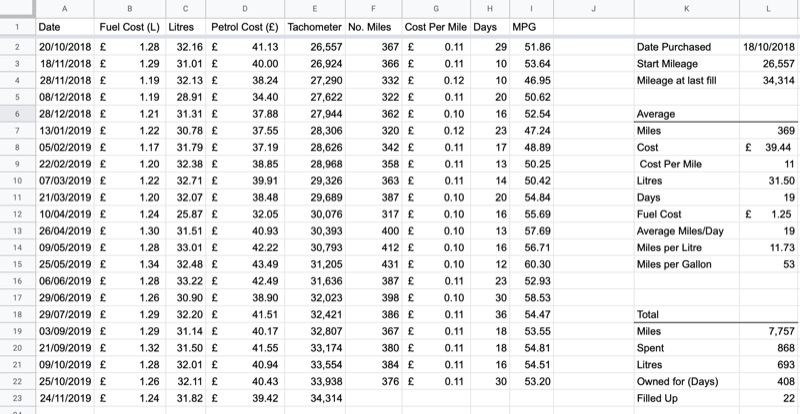800x414 pixels.
Task: Click the 'Cost Per Mile' header cell
Action: click(x=436, y=27)
